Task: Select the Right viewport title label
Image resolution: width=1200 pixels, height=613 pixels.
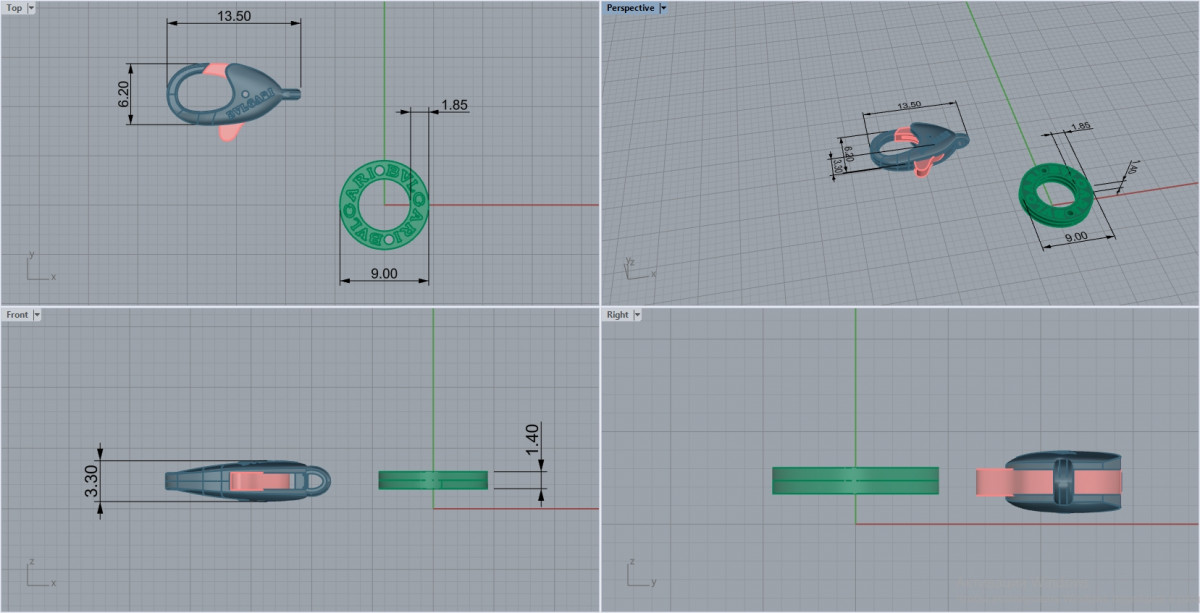Action: (x=617, y=315)
